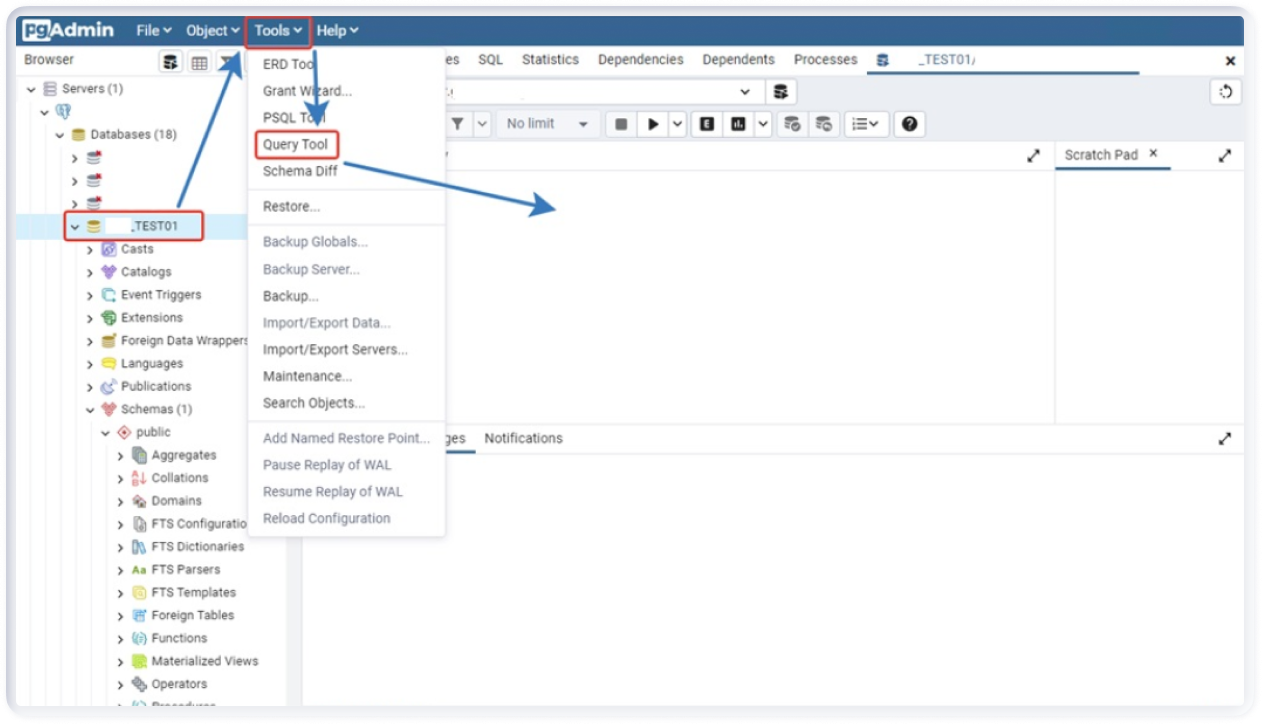1262x724 pixels.
Task: Maximize the Scratch Pad panel
Action: tap(1224, 155)
